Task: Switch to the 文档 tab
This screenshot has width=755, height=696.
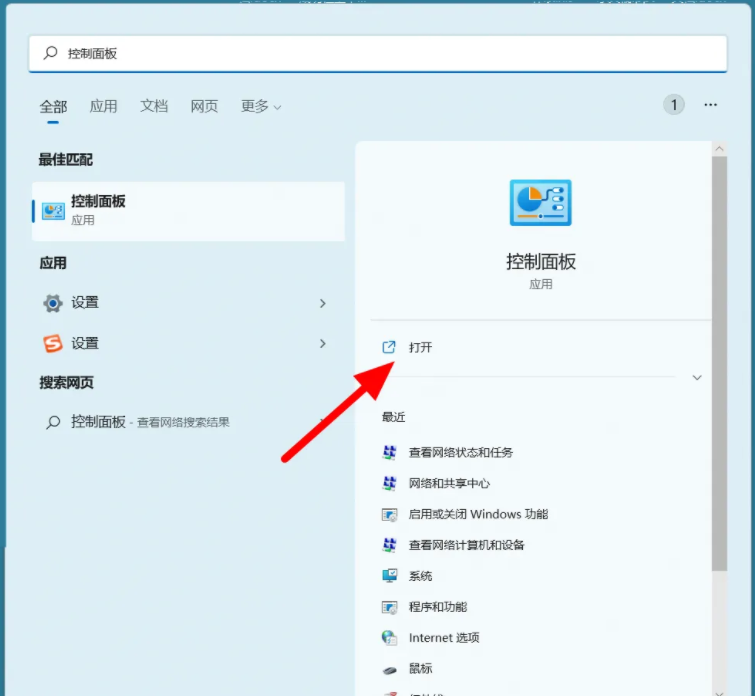Action: click(x=154, y=106)
